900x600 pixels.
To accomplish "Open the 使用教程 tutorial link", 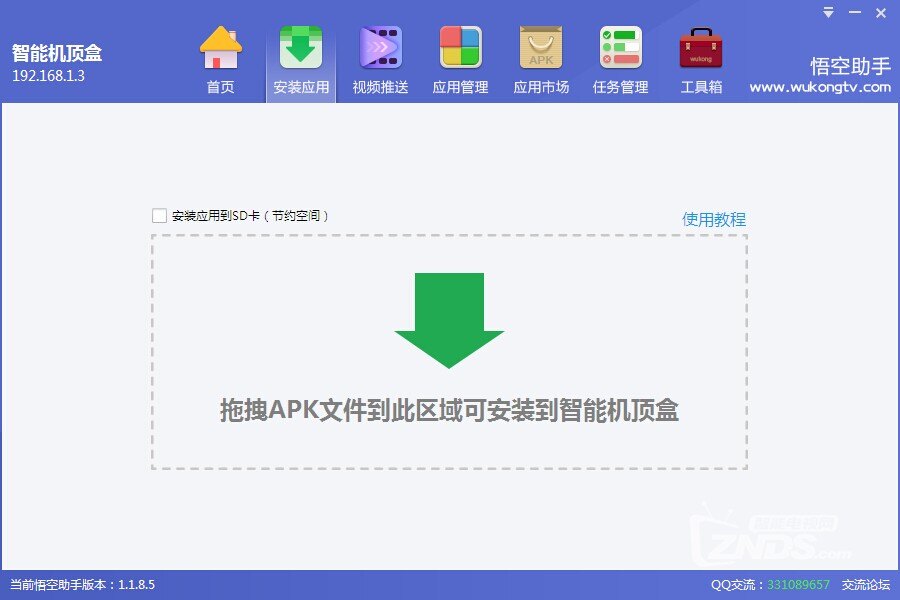I will [714, 219].
